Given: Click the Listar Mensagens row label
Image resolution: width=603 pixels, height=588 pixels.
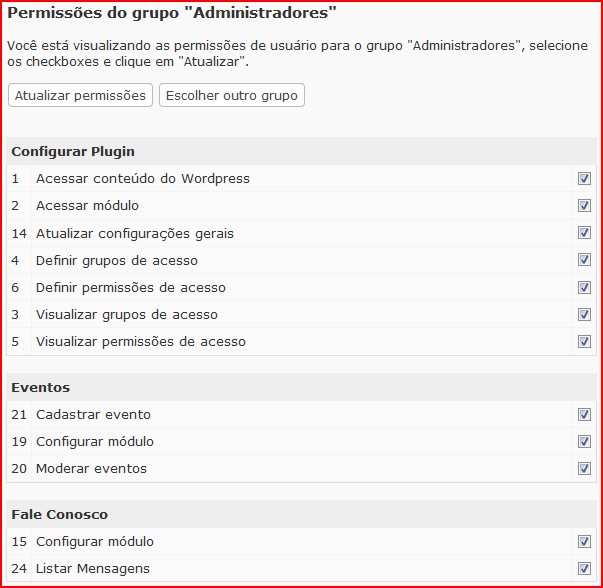Looking at the screenshot, I should (93, 569).
